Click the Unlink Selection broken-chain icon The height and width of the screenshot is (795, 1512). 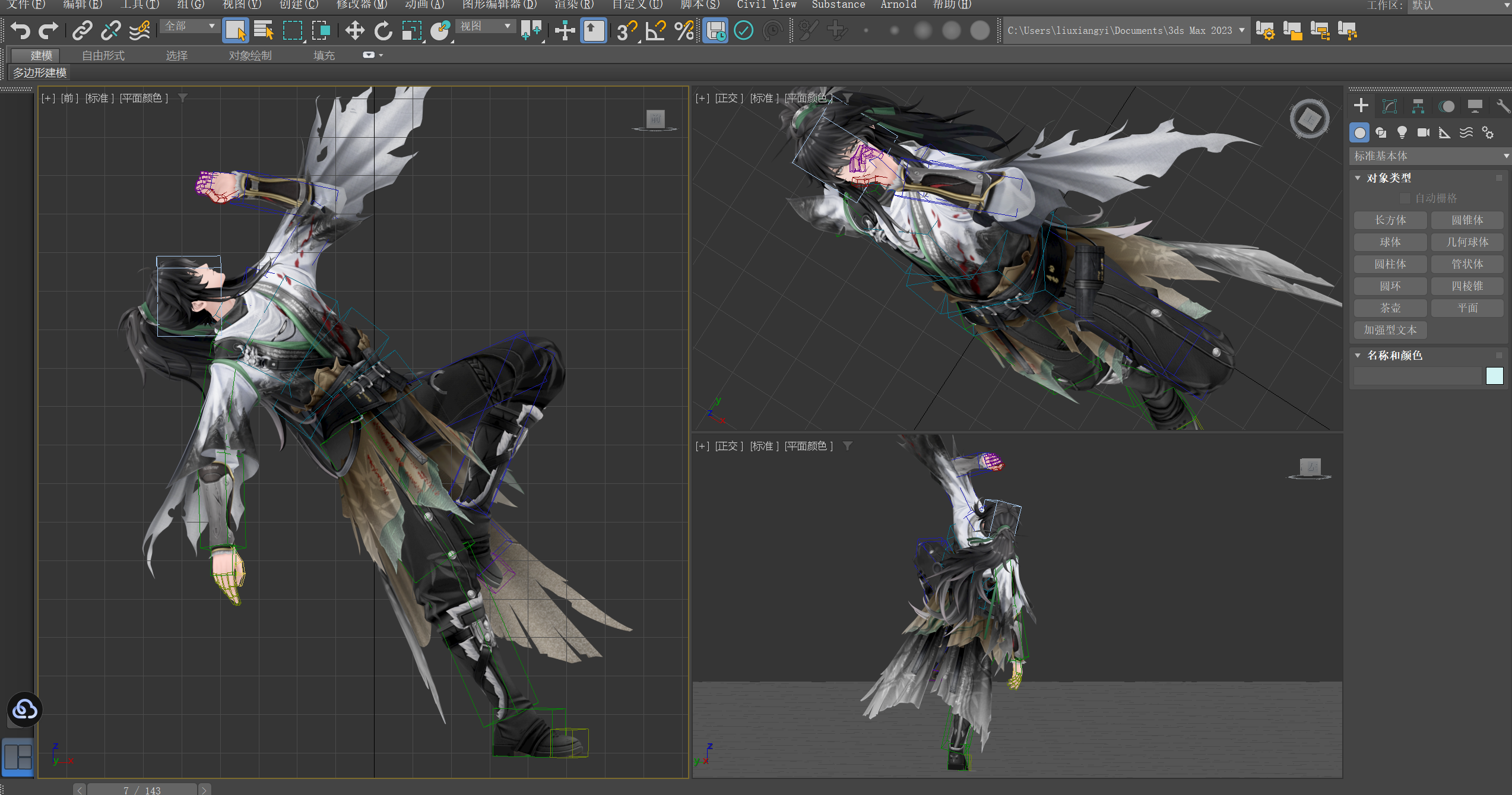pos(111,30)
